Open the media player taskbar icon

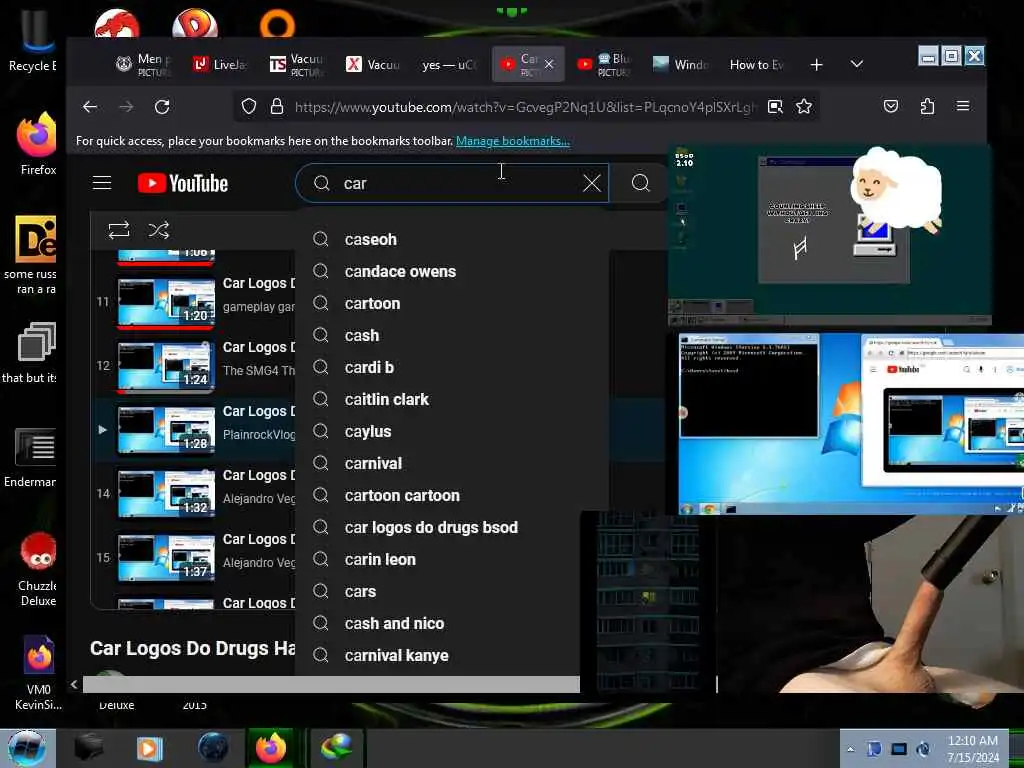coord(149,748)
